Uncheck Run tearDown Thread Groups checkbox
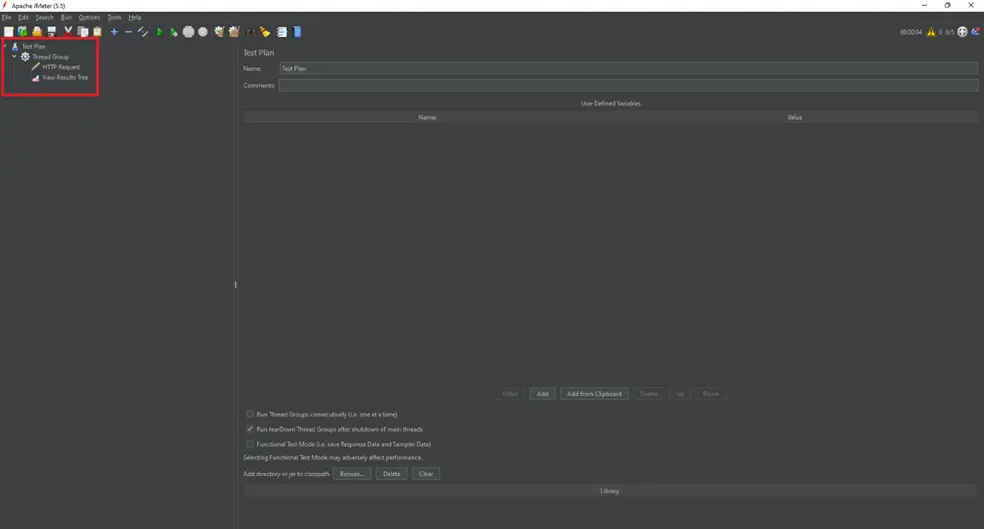The image size is (984, 529). pyautogui.click(x=250, y=429)
